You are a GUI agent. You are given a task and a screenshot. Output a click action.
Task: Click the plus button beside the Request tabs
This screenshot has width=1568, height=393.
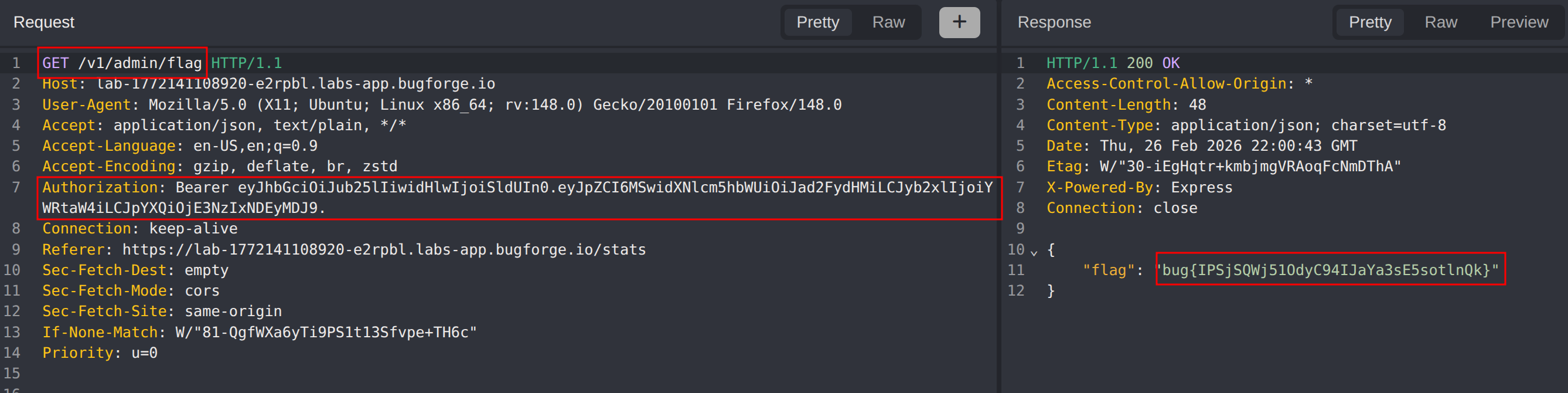[x=959, y=22]
